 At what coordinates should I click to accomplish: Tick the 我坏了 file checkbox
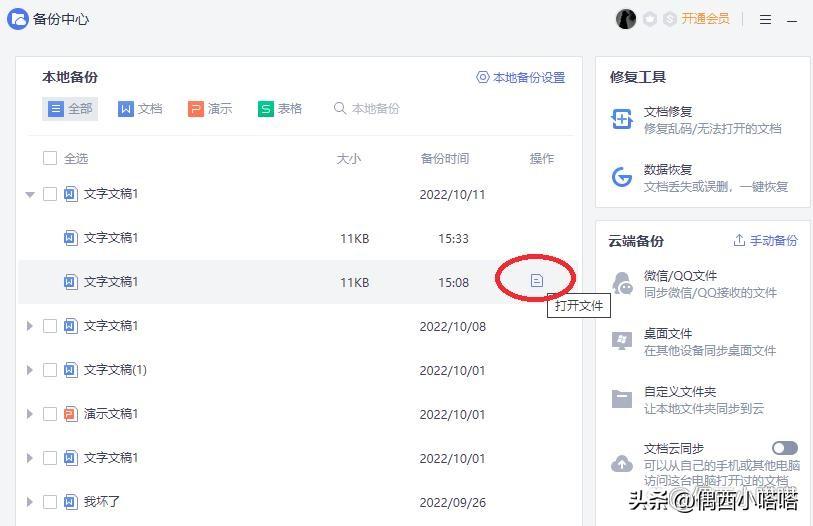50,502
